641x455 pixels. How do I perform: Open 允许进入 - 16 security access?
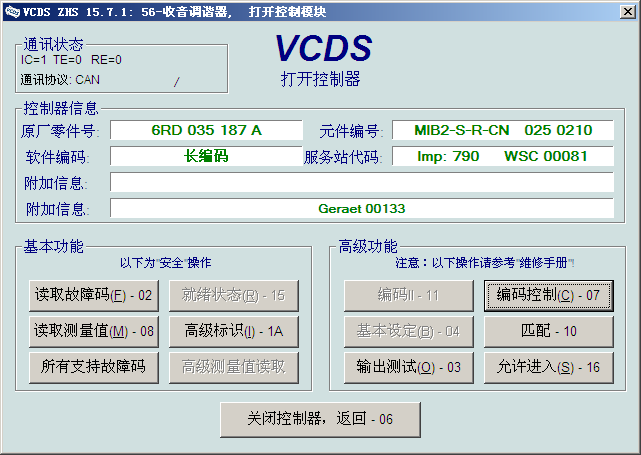549,367
